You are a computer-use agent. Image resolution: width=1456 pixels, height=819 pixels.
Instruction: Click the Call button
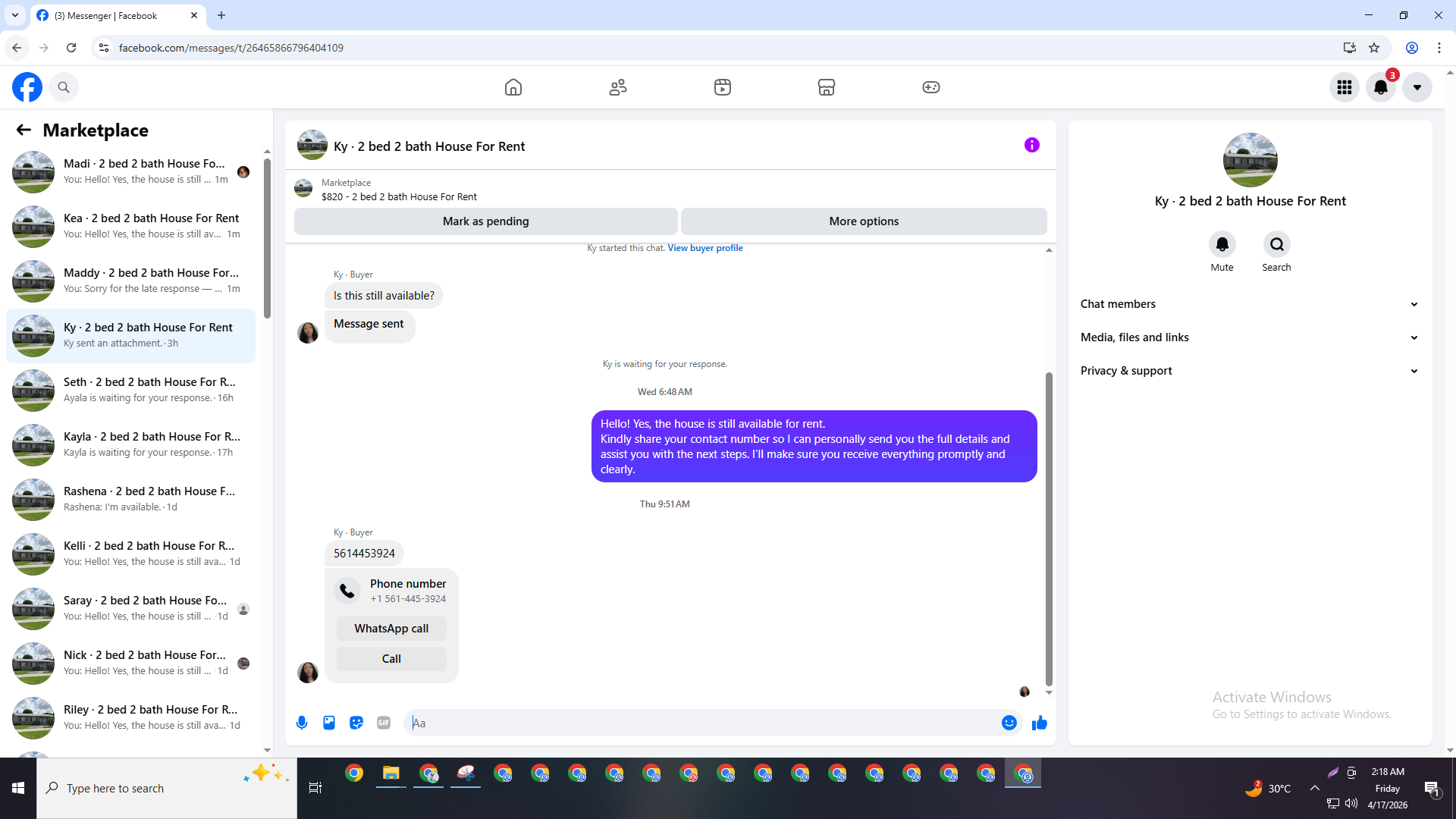click(391, 659)
